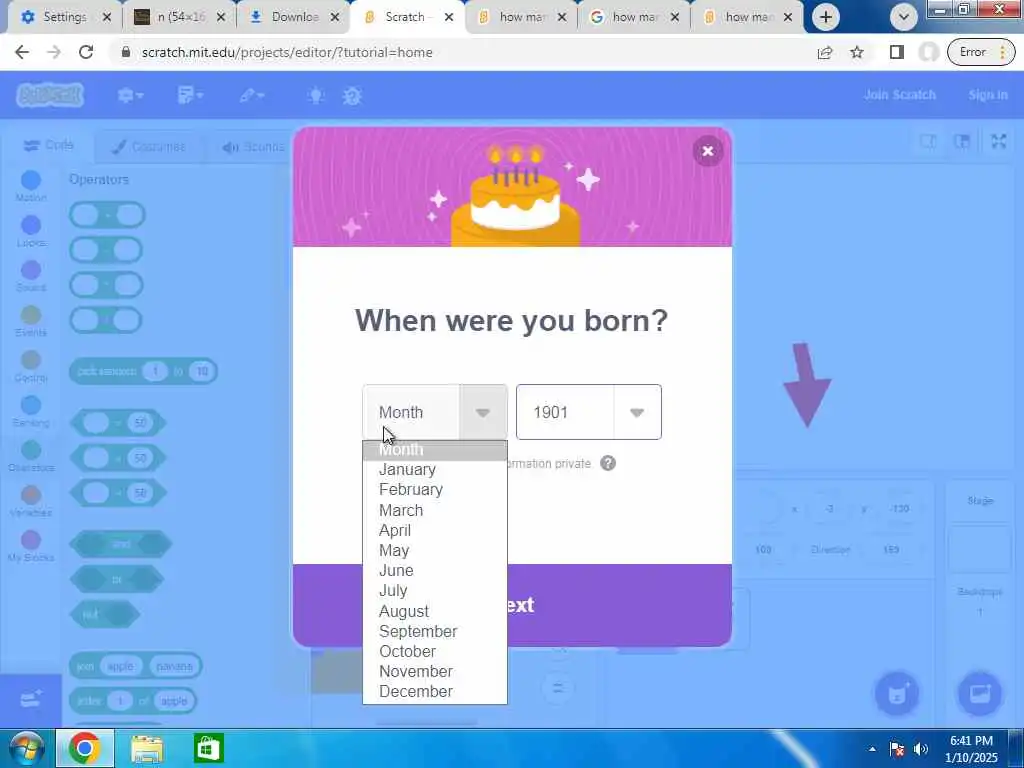Click the Scratch logo
This screenshot has width=1024, height=768.
pyautogui.click(x=50, y=95)
